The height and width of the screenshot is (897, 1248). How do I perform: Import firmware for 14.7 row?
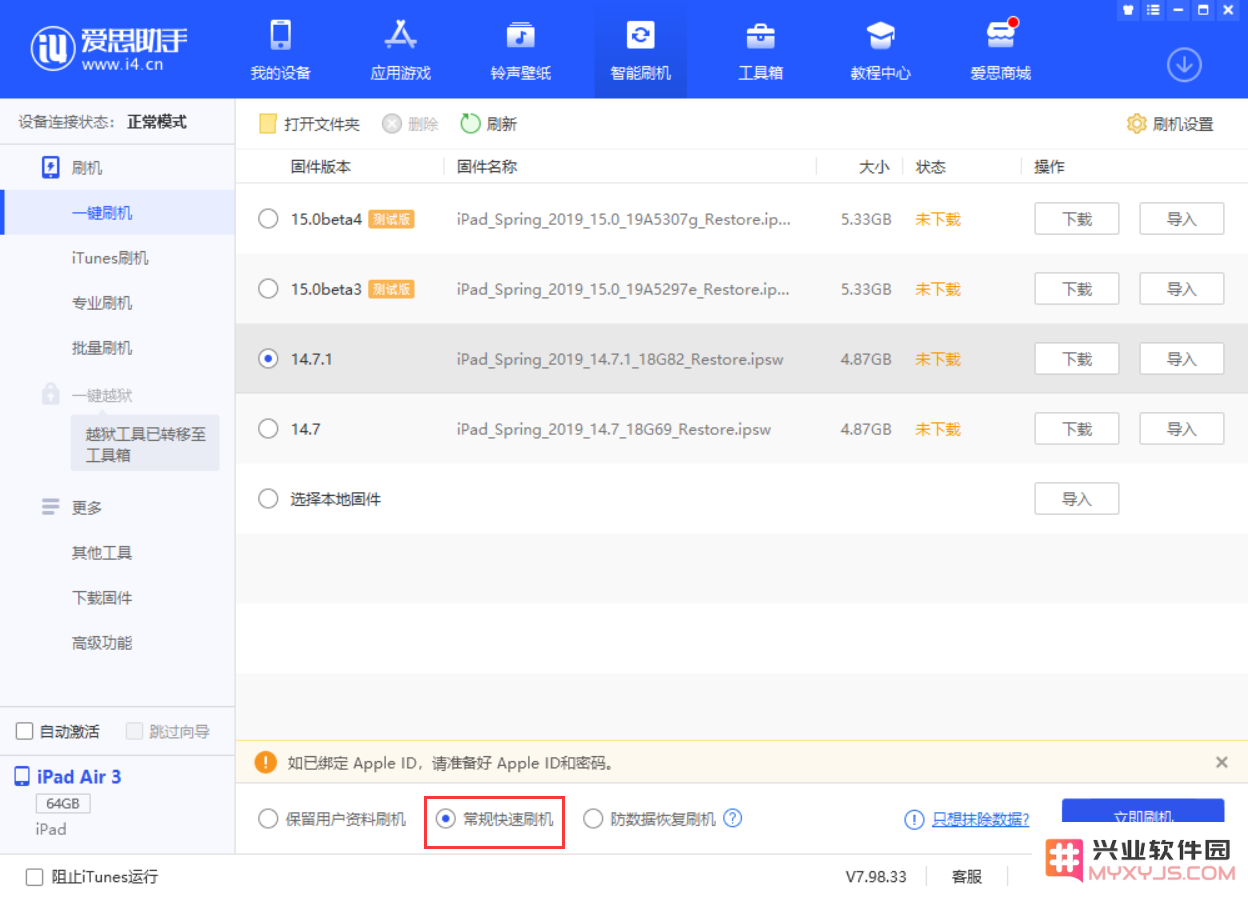click(1182, 429)
